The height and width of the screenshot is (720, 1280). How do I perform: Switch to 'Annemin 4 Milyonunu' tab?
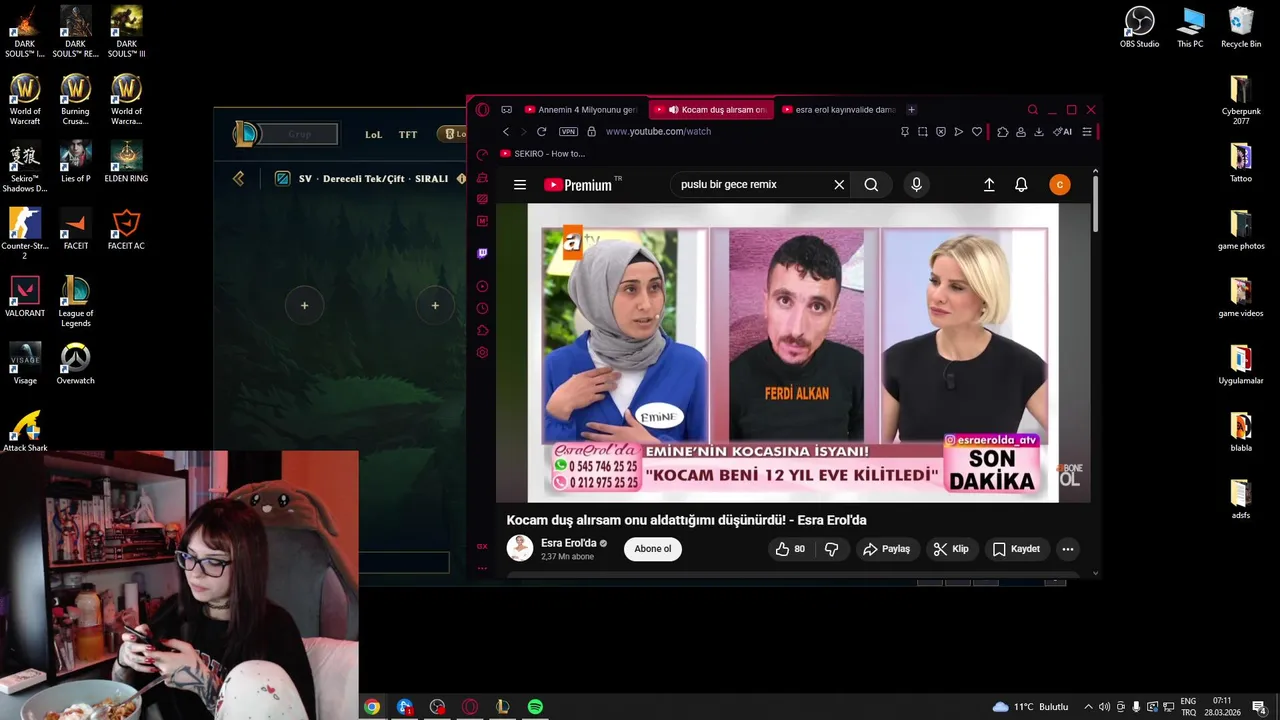click(580, 110)
